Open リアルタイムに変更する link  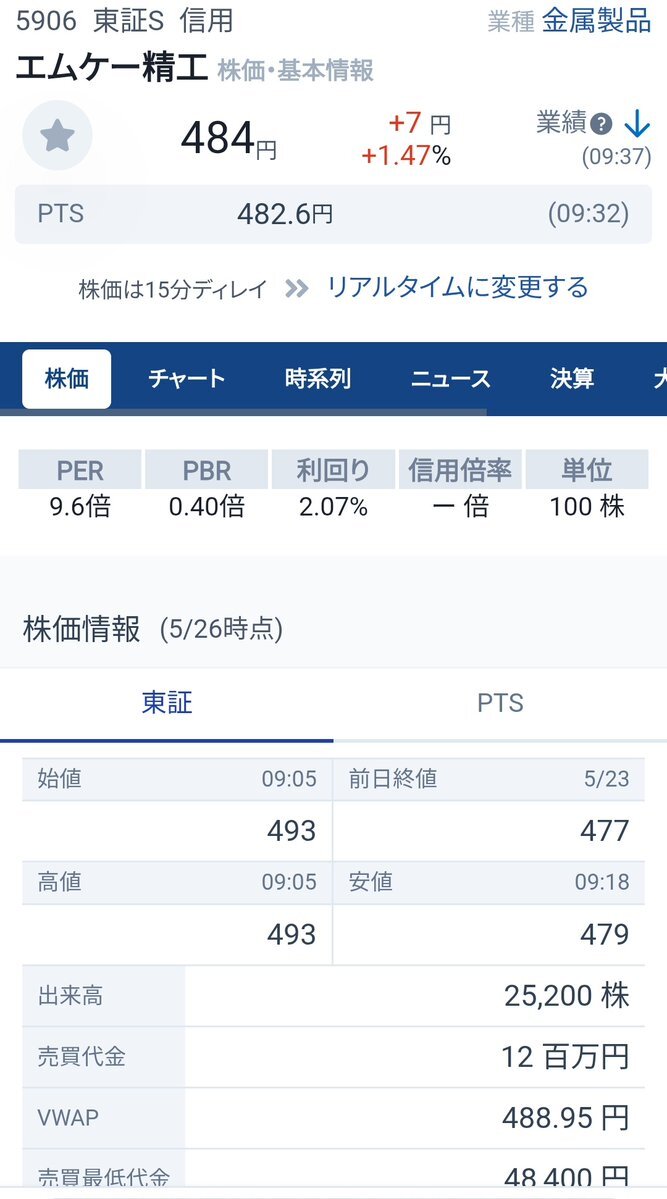[x=457, y=288]
